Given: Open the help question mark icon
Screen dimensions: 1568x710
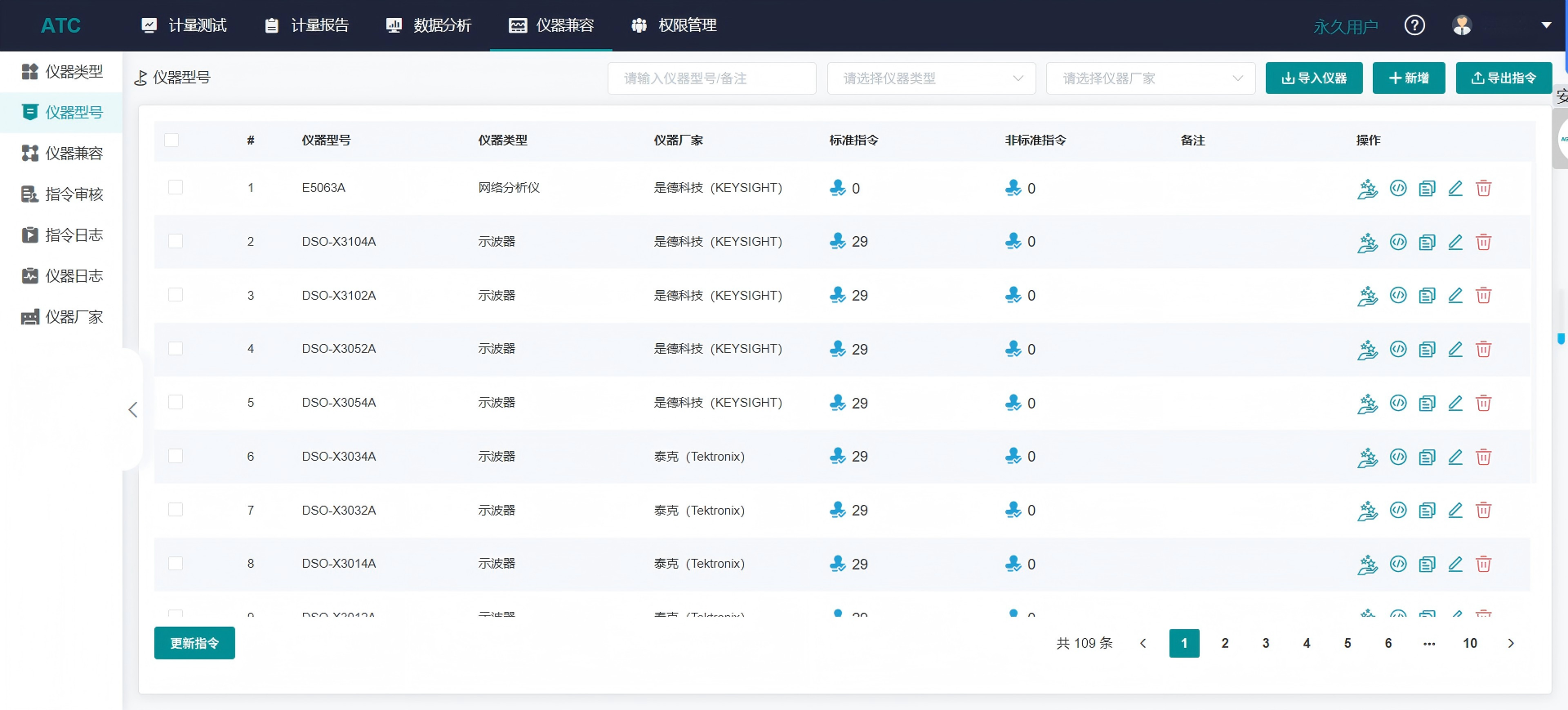Looking at the screenshot, I should click(x=1414, y=25).
